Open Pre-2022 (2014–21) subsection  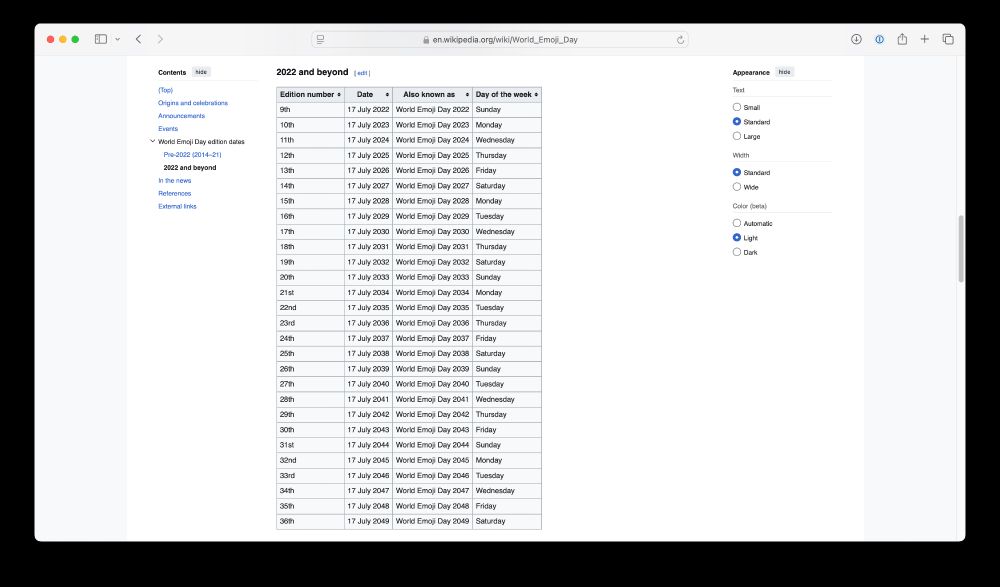pos(192,154)
